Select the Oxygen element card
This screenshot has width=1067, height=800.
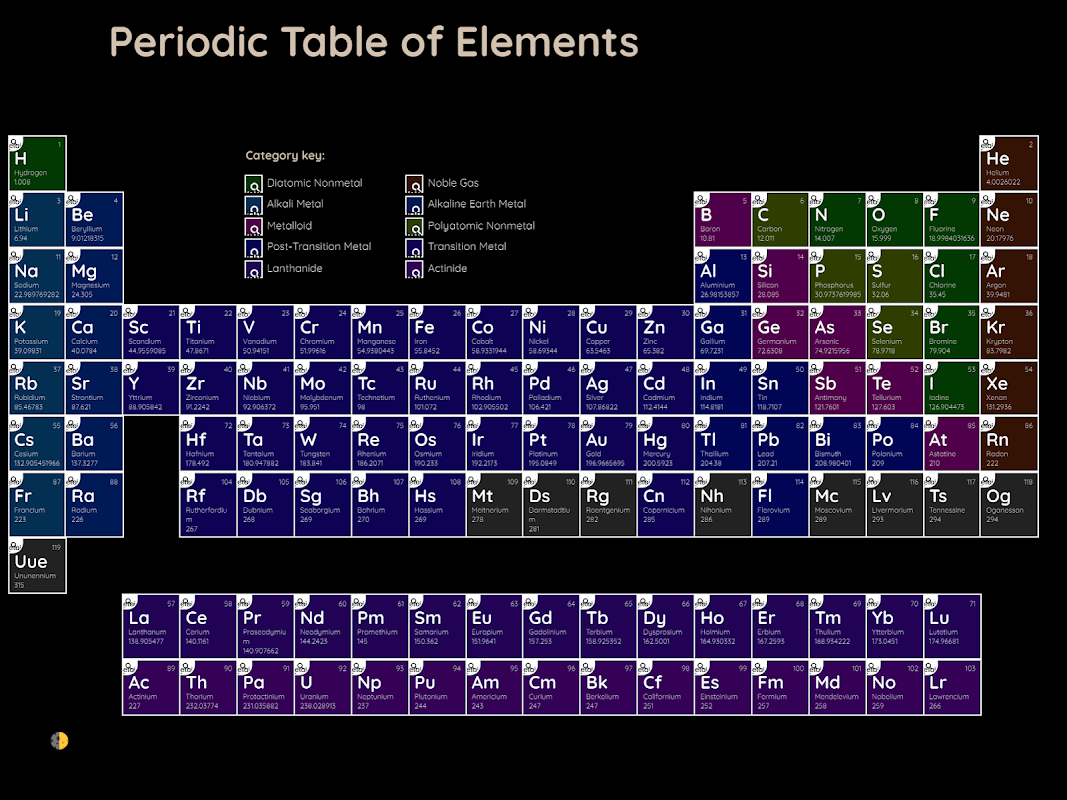click(894, 219)
